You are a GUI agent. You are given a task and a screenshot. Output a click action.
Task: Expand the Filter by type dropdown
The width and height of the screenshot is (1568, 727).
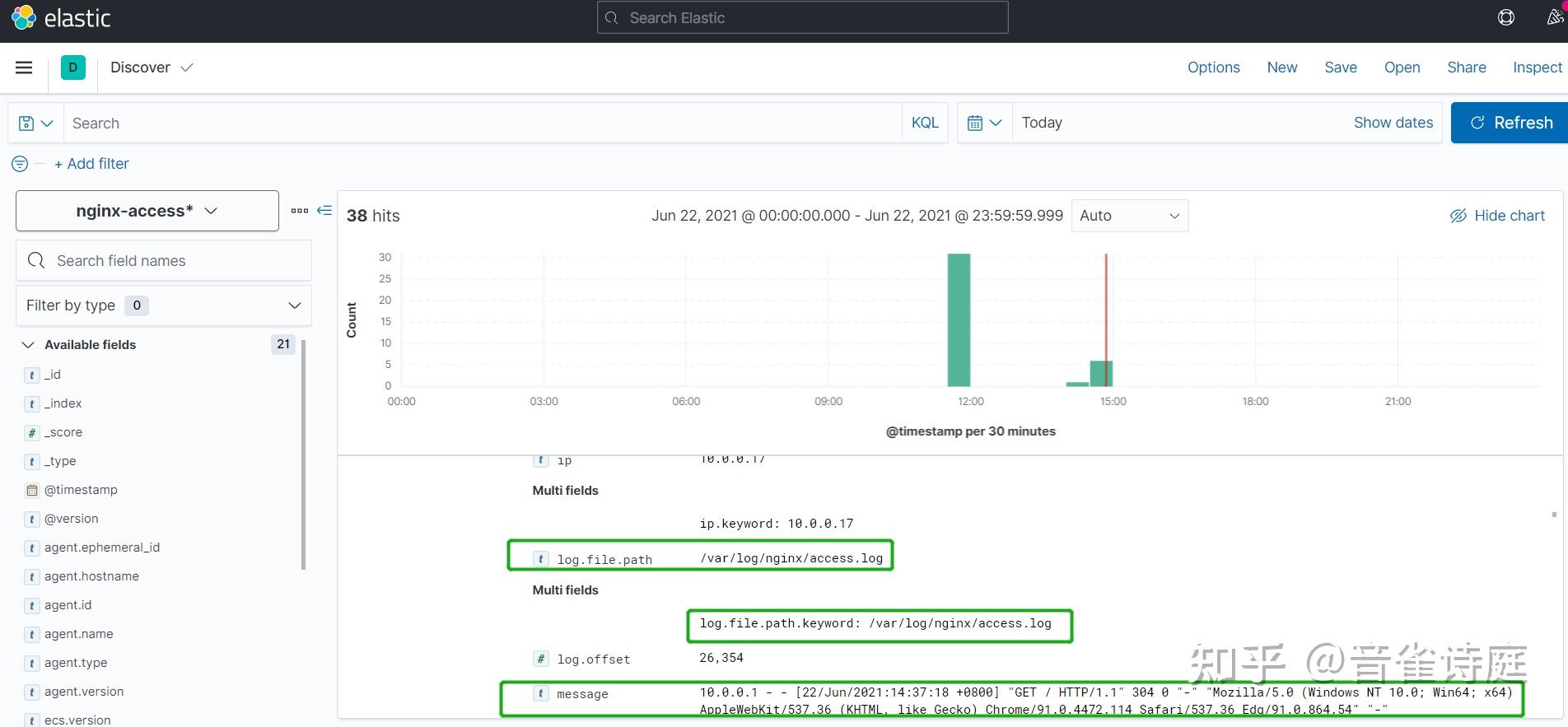pos(164,305)
